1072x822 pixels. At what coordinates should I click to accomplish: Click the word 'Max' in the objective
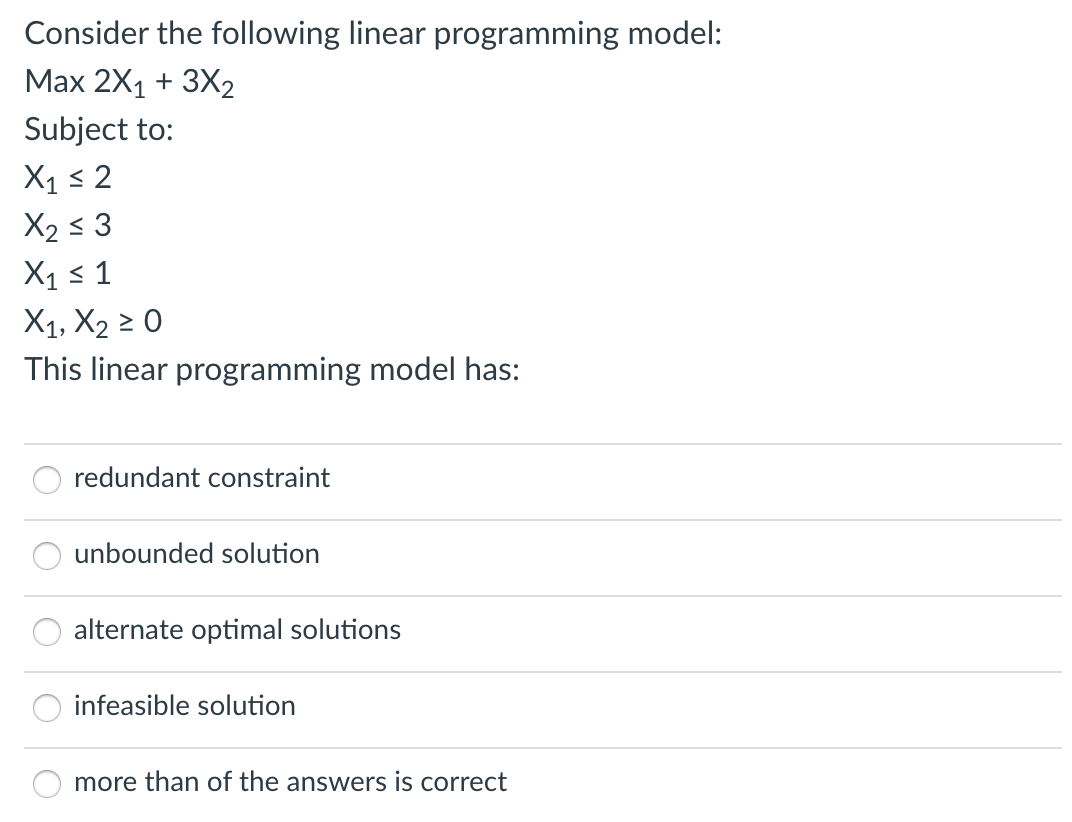tap(55, 81)
